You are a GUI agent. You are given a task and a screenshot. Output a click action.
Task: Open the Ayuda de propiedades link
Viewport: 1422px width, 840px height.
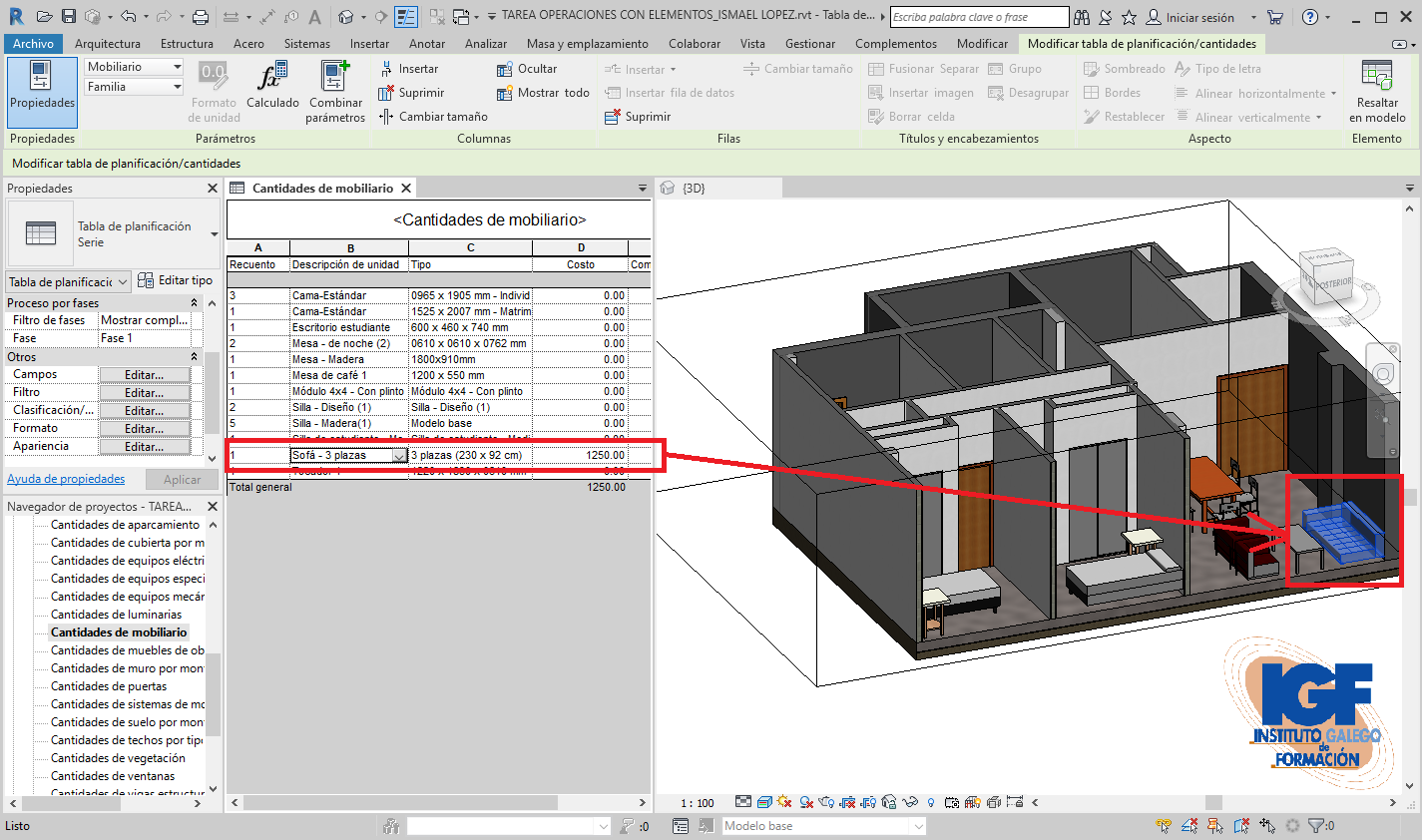66,479
